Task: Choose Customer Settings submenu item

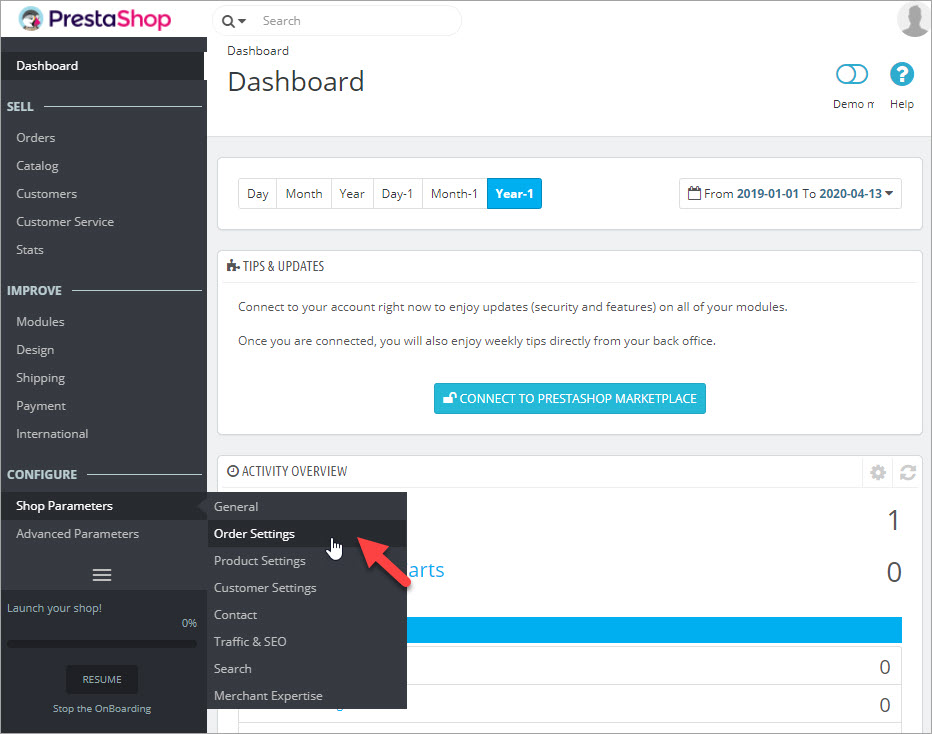Action: (x=307, y=588)
